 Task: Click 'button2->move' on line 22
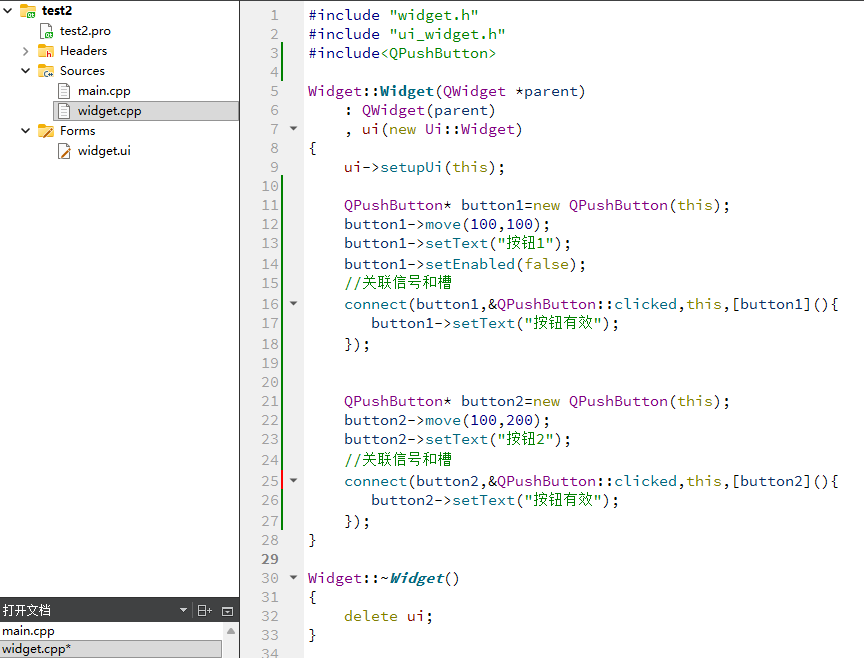click(x=402, y=420)
